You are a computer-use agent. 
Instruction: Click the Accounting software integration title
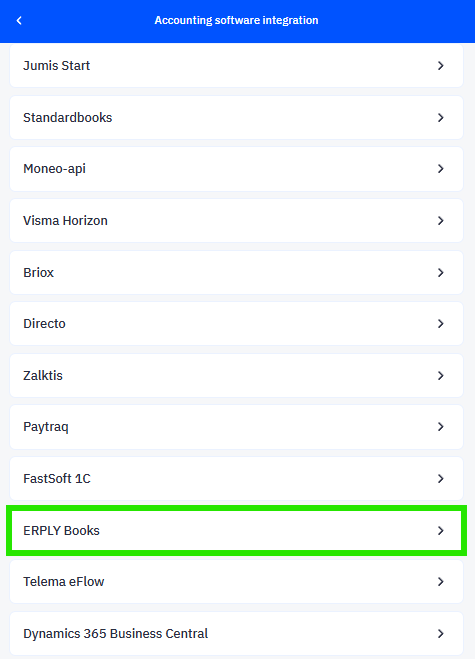[x=236, y=20]
